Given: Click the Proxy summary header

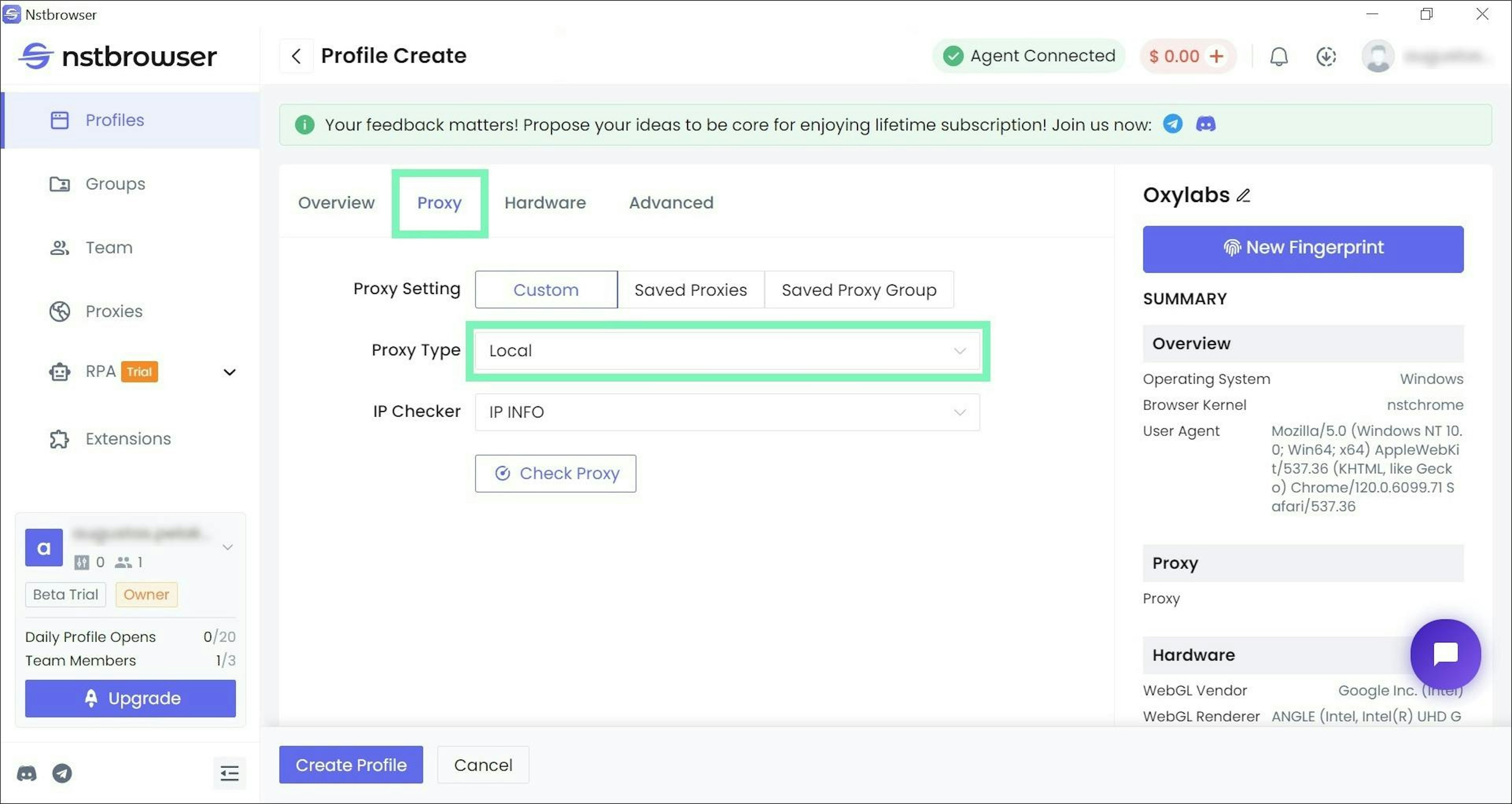Looking at the screenshot, I should 1303,563.
